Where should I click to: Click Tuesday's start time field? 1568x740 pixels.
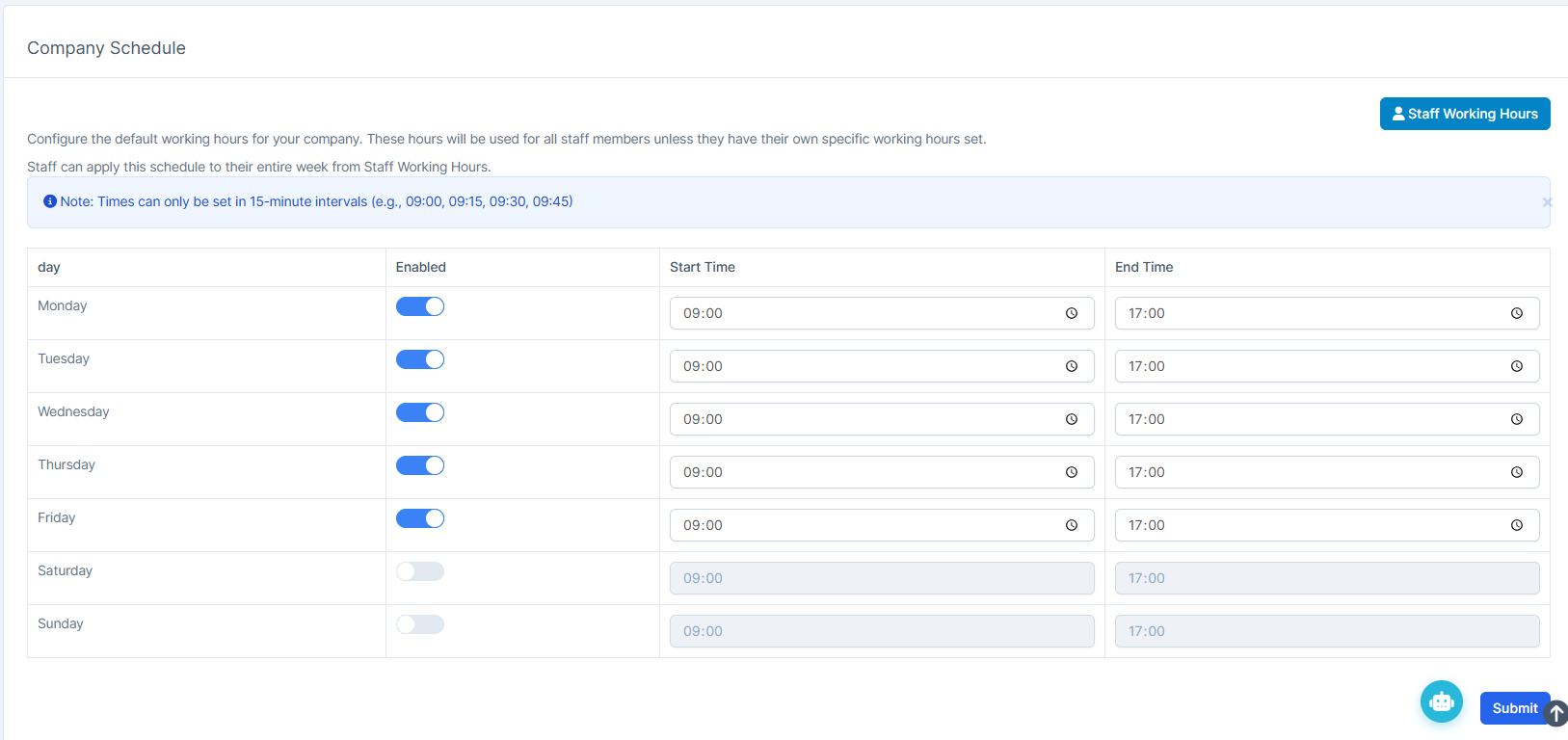click(867, 366)
